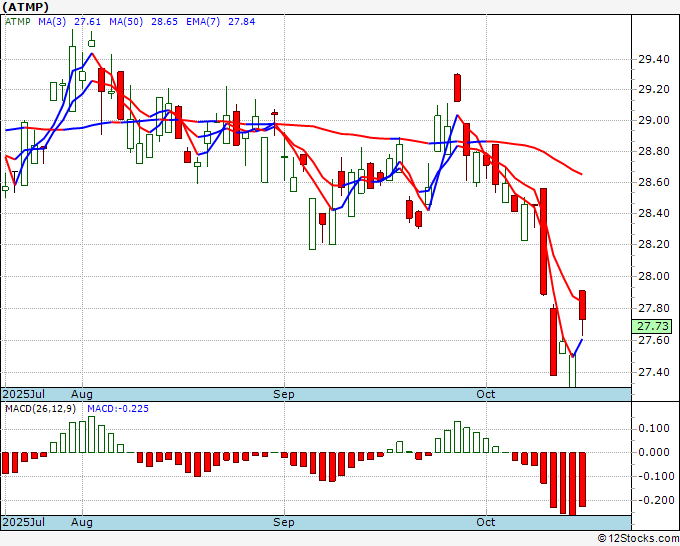Click the 28.60 price axis label
This screenshot has height=546, width=680.
point(654,182)
